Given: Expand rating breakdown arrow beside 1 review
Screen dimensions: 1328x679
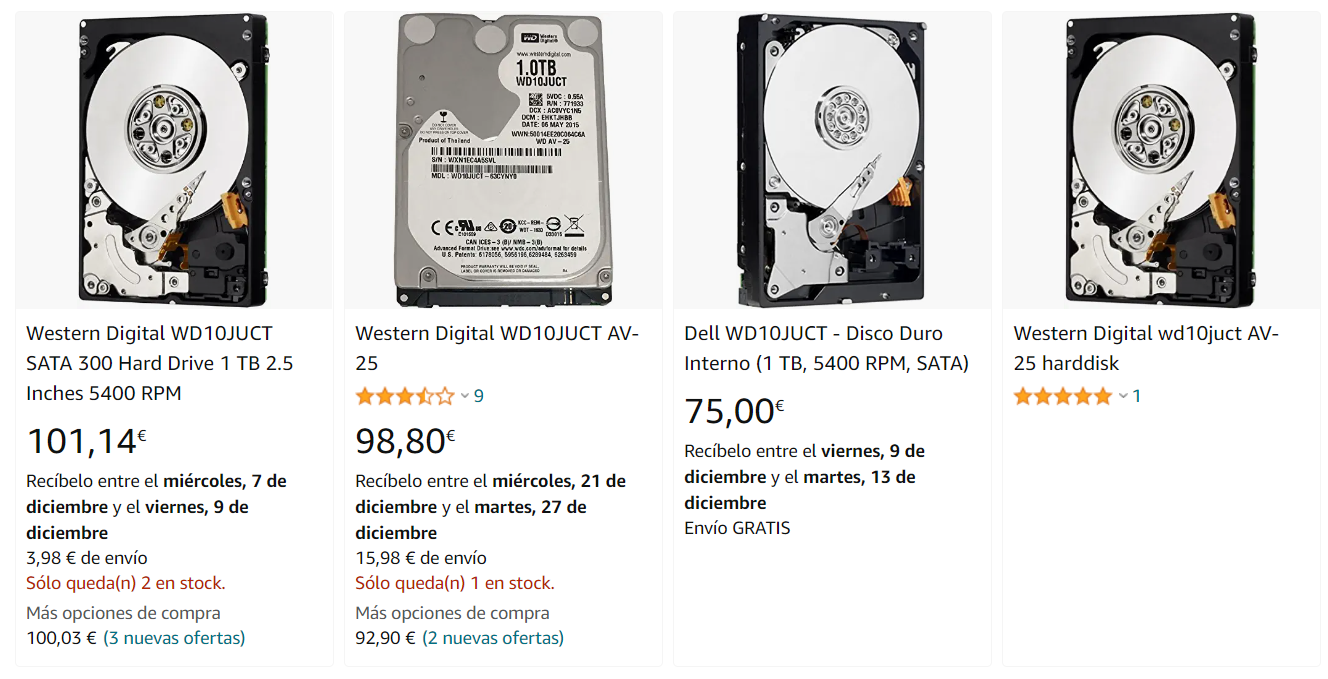Looking at the screenshot, I should (x=1123, y=396).
